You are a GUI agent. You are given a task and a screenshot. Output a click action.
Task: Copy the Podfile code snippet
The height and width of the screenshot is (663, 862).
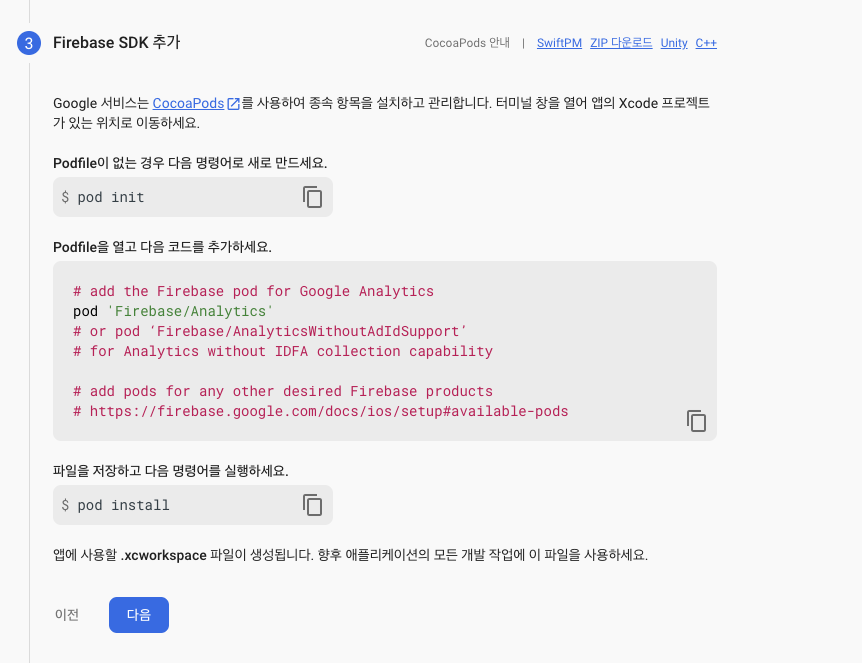tap(696, 421)
